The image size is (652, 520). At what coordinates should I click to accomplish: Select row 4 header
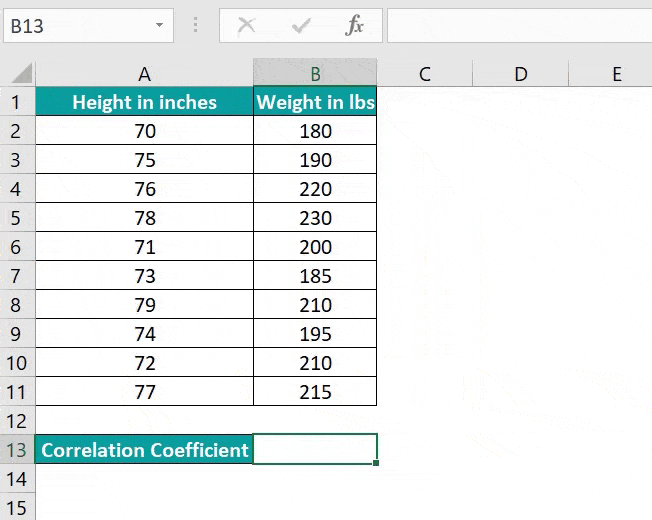pos(17,189)
